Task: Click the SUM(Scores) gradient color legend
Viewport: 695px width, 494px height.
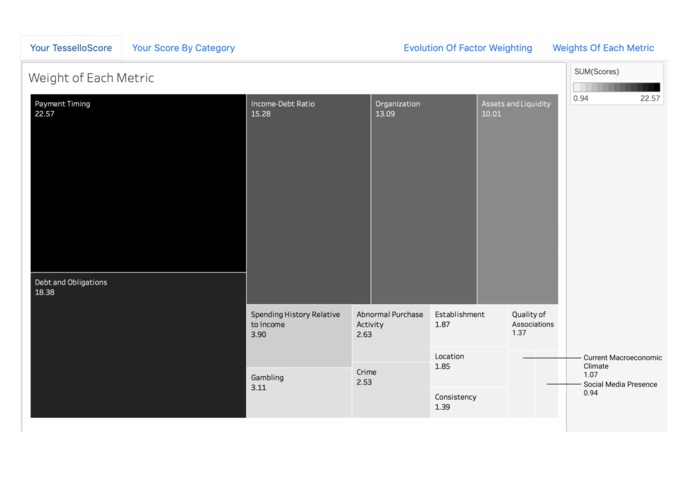Action: 617,87
